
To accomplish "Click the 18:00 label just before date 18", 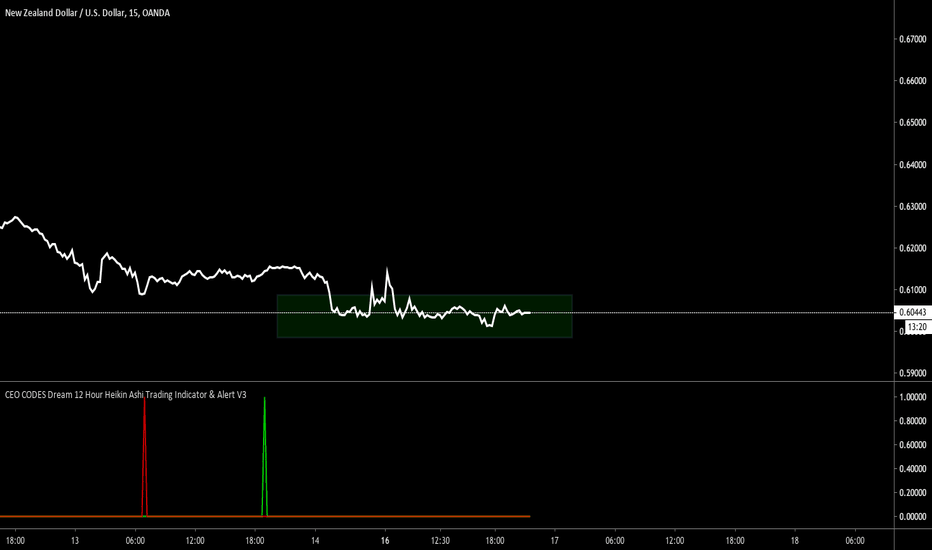I will tap(735, 540).
